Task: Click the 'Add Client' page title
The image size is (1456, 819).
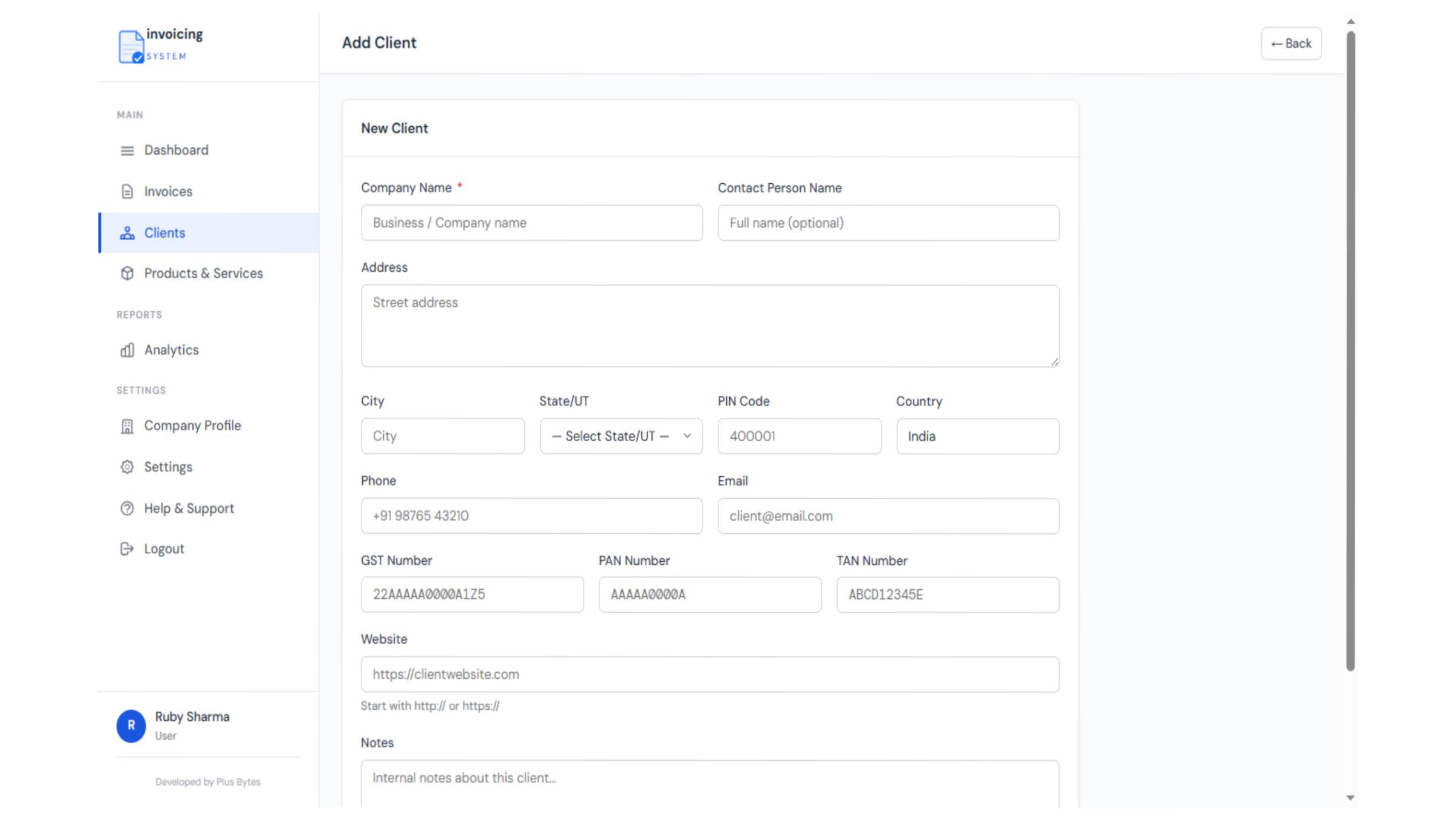Action: (x=379, y=43)
